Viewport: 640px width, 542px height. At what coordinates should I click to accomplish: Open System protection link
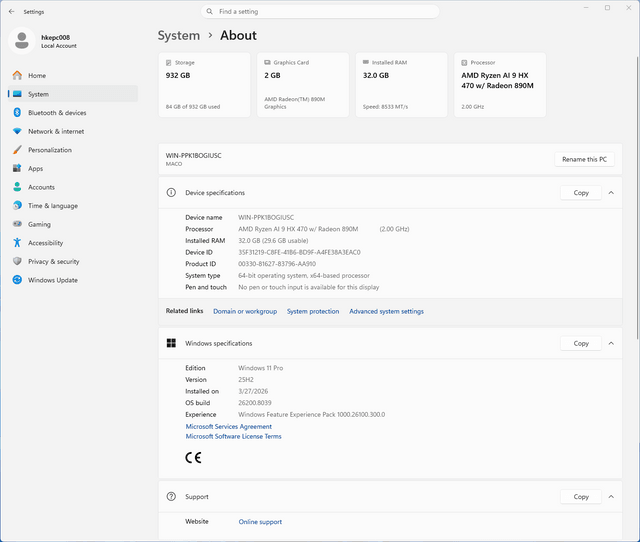point(313,311)
